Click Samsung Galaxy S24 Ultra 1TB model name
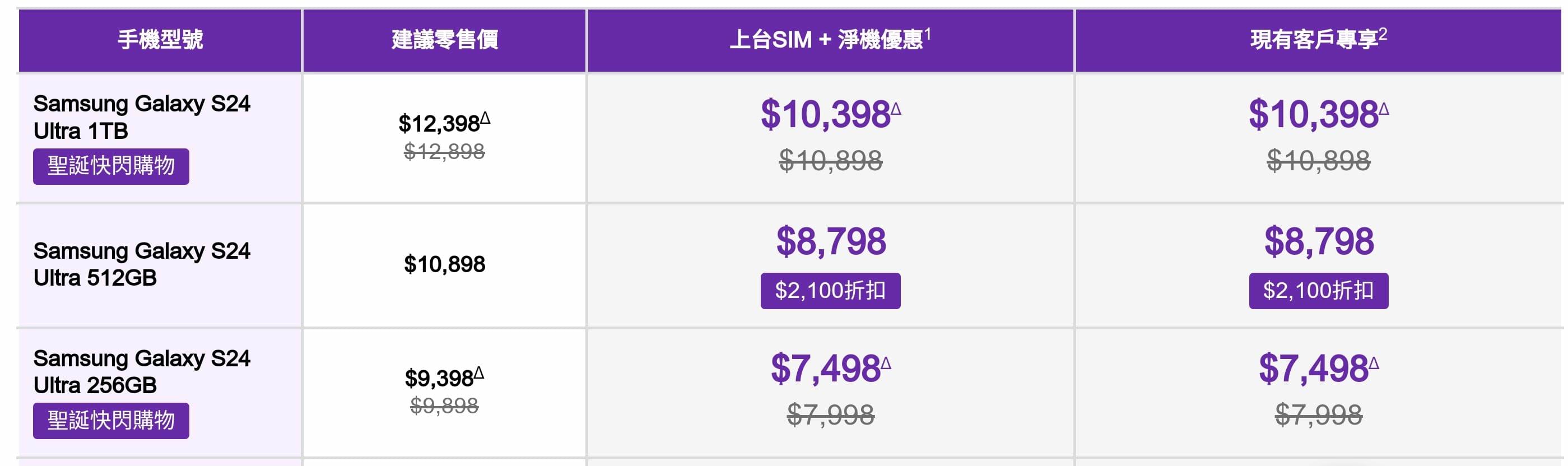The height and width of the screenshot is (466, 1568). coord(142,117)
